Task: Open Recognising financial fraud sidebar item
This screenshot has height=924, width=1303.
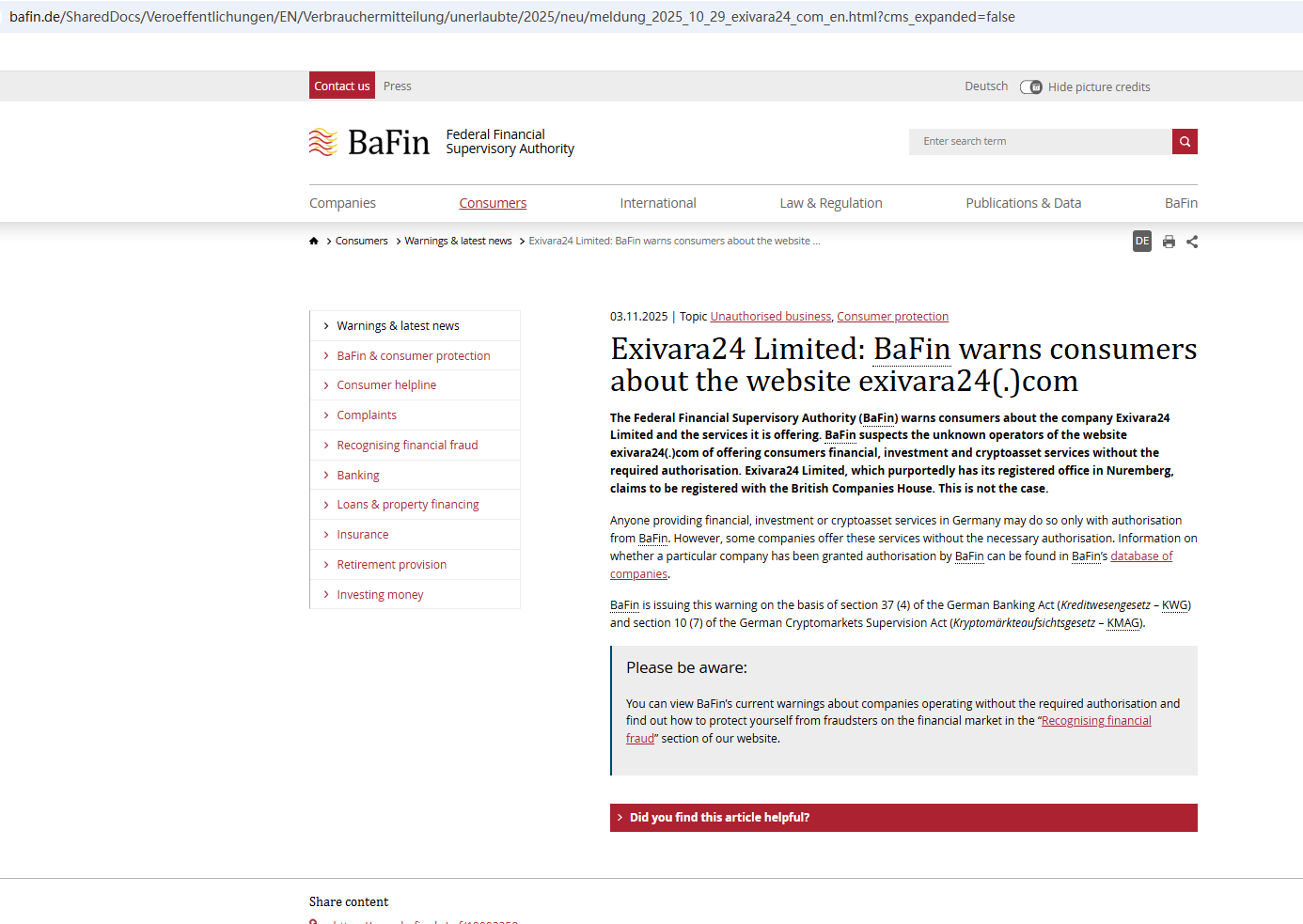Action: tap(415, 446)
